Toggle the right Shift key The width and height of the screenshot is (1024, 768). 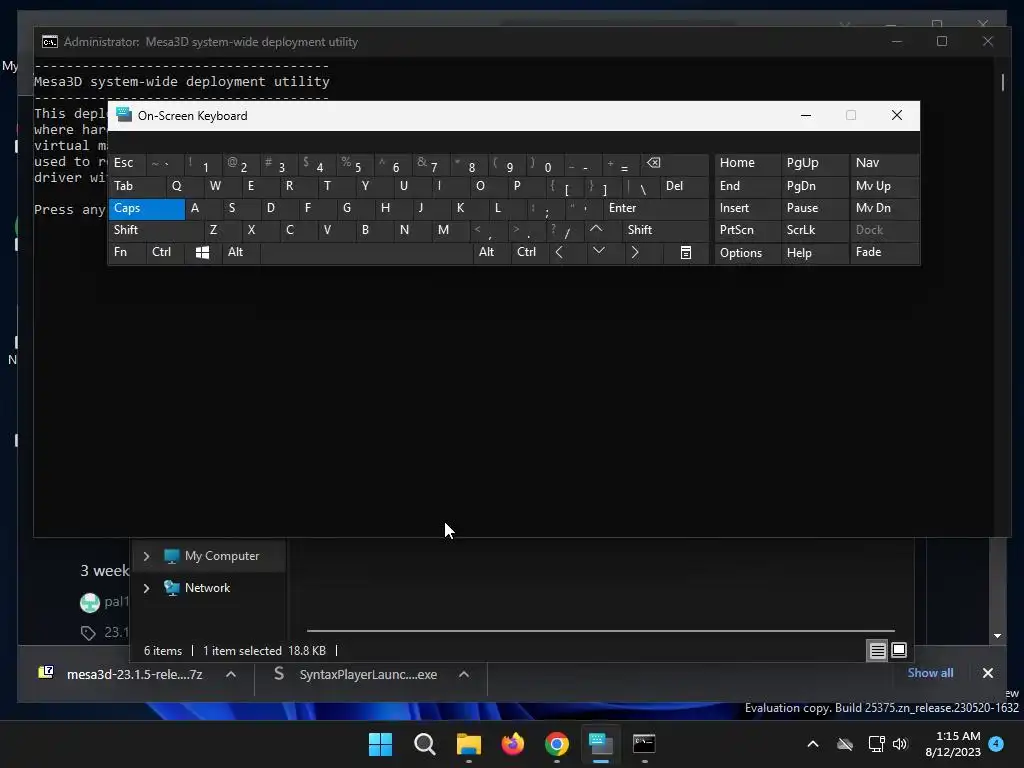pos(665,230)
